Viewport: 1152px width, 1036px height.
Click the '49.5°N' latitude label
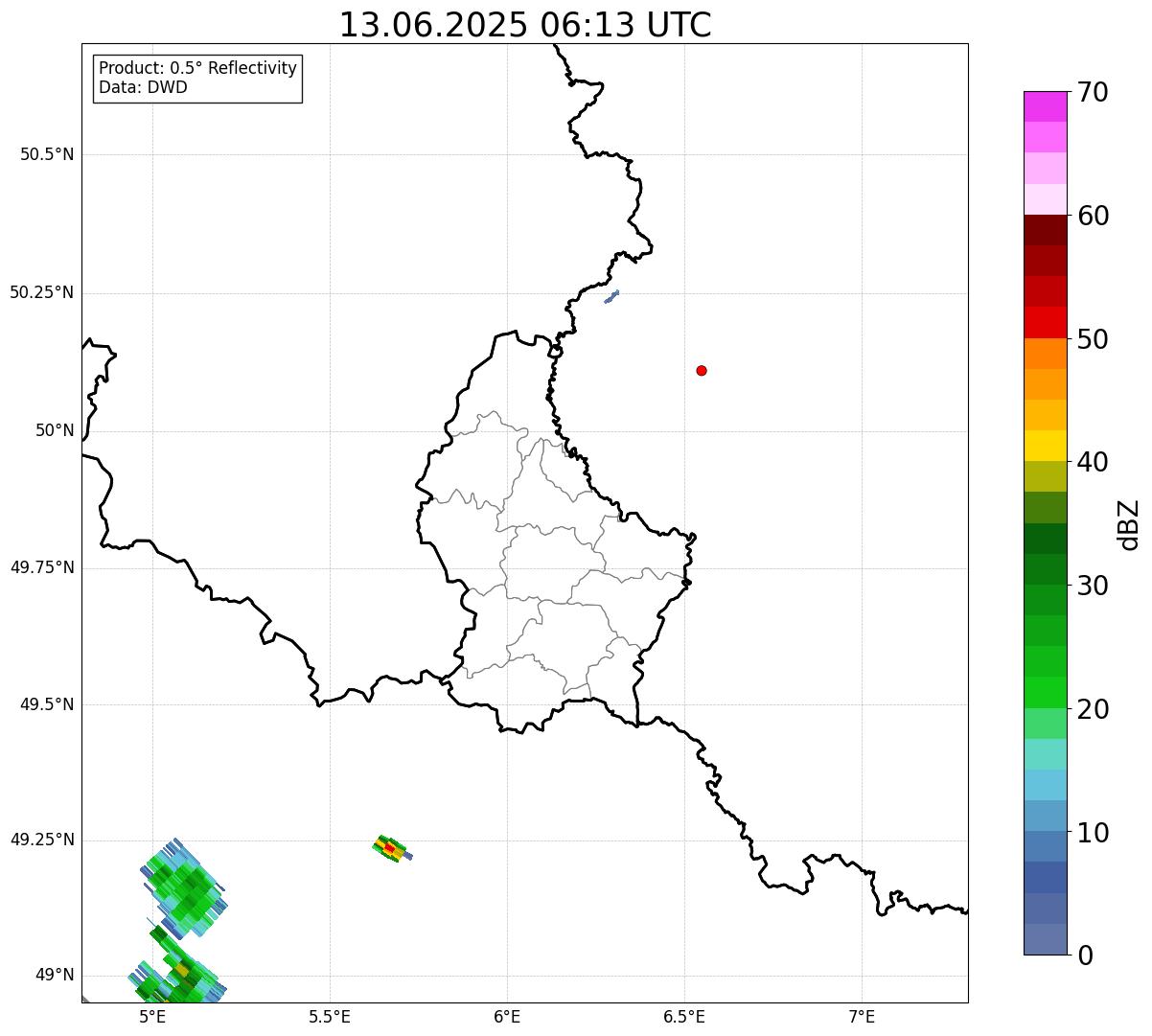coord(47,705)
